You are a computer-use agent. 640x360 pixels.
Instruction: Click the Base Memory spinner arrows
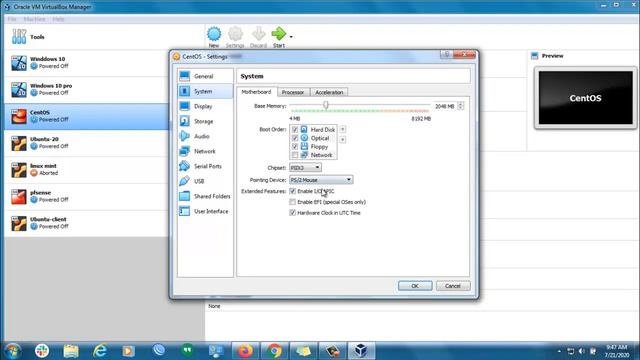click(460, 106)
